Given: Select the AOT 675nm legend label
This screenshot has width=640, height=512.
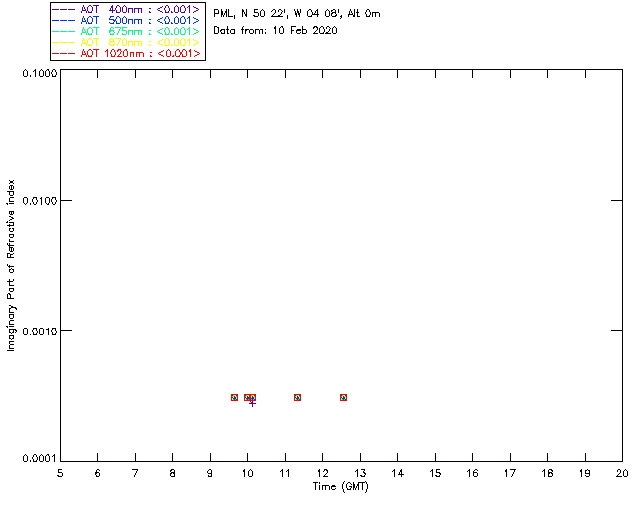Looking at the screenshot, I should [x=140, y=31].
